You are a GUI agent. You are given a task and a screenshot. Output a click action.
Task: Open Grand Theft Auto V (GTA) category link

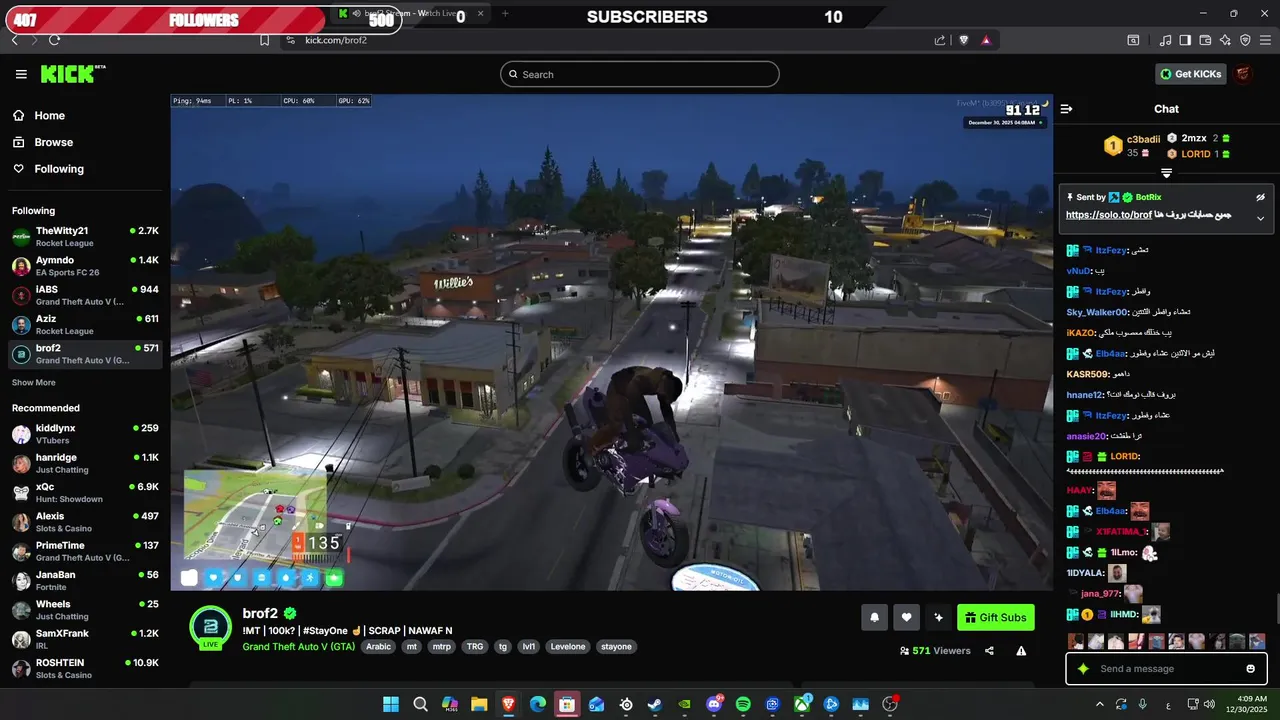(298, 646)
